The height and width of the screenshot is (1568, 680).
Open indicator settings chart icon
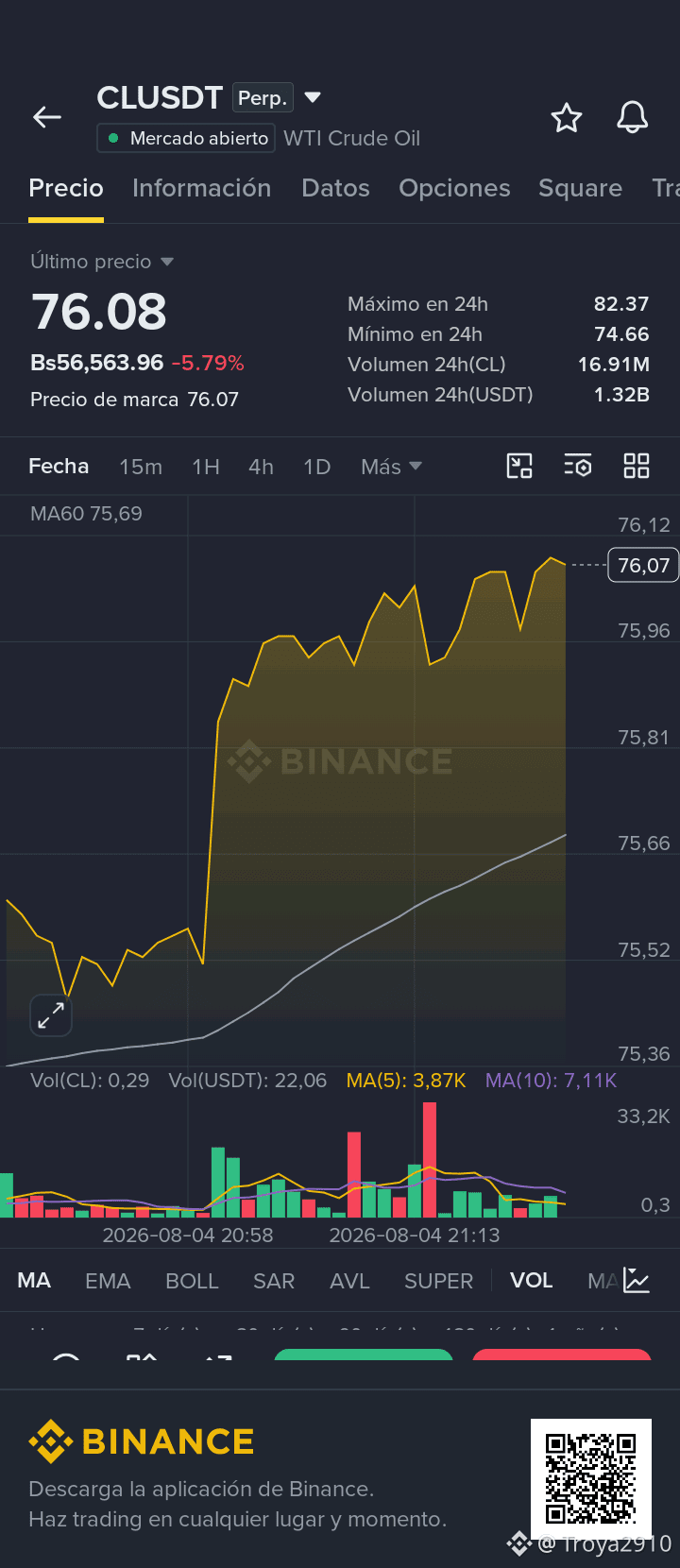click(637, 1281)
